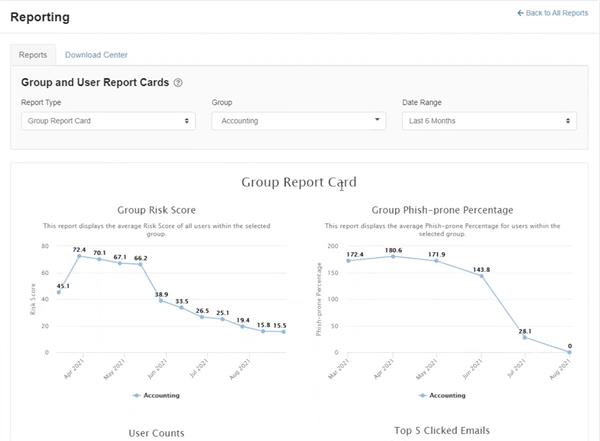Image resolution: width=600 pixels, height=441 pixels.
Task: Click the 45.1 data point on Risk Score chart
Action: pos(59,292)
